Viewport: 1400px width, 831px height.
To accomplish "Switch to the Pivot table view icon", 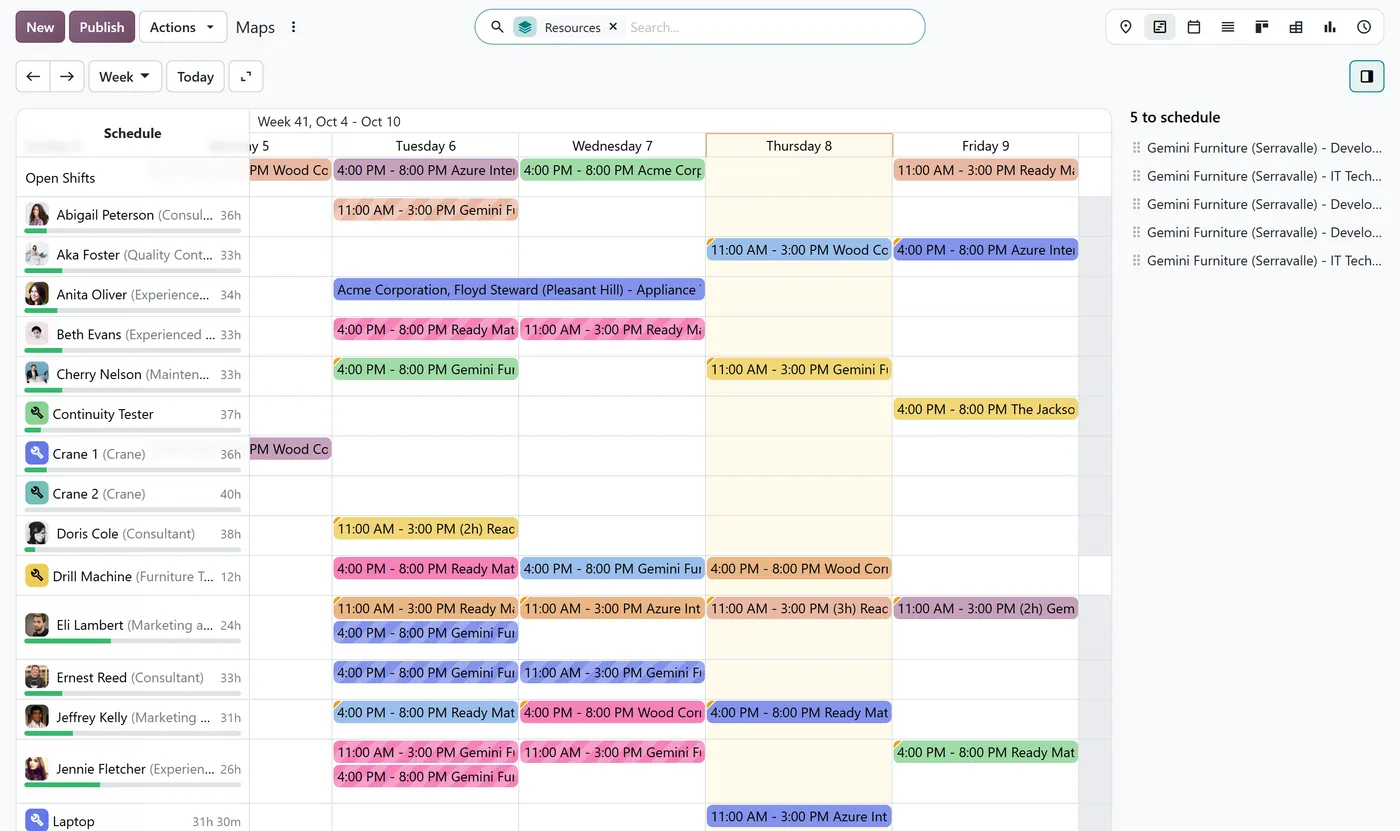I will 1296,27.
